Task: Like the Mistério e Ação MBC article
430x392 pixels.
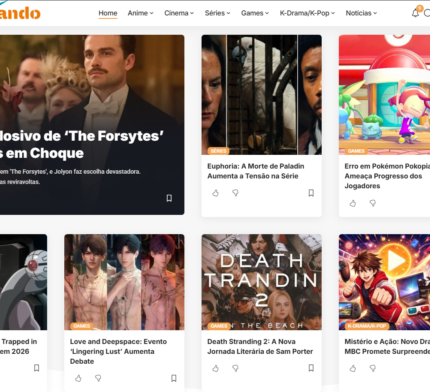Action: tap(353, 368)
